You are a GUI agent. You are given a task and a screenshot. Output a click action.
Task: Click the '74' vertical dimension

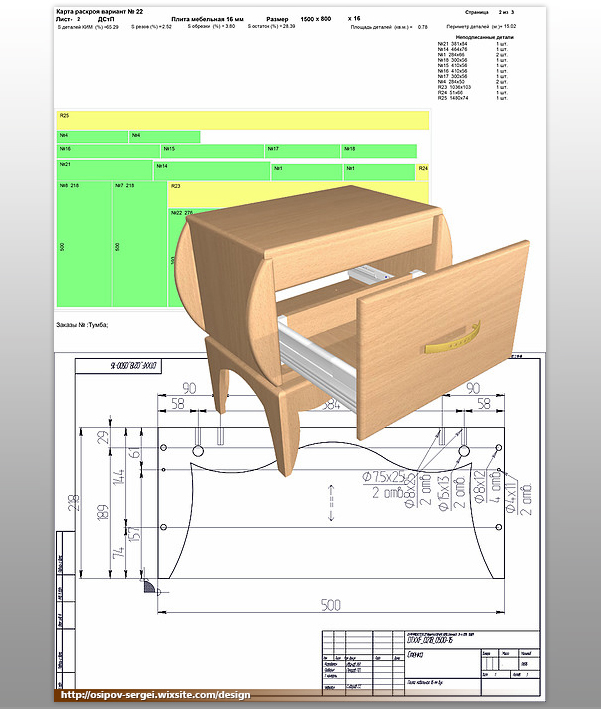[118, 552]
